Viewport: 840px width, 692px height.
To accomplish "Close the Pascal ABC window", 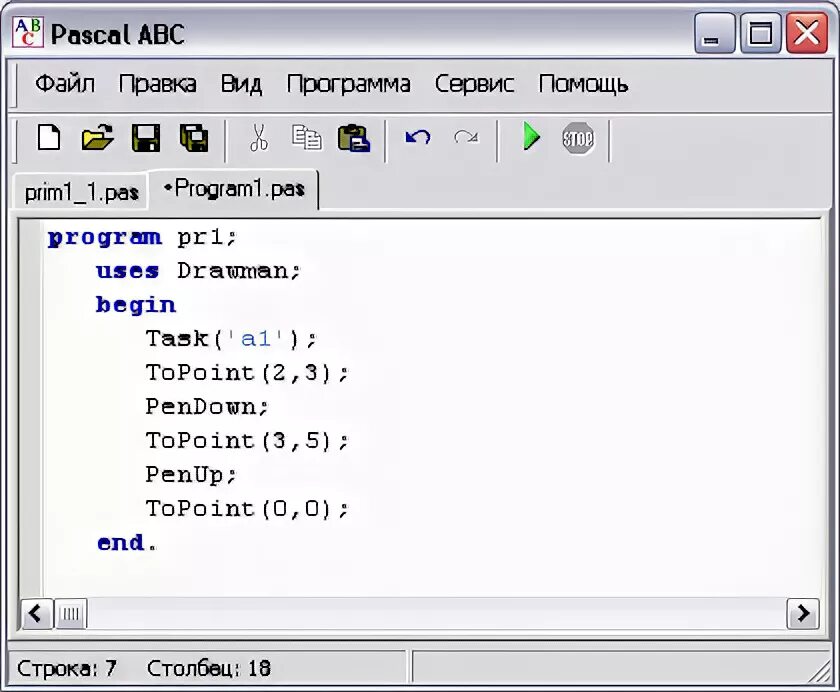I will click(807, 33).
